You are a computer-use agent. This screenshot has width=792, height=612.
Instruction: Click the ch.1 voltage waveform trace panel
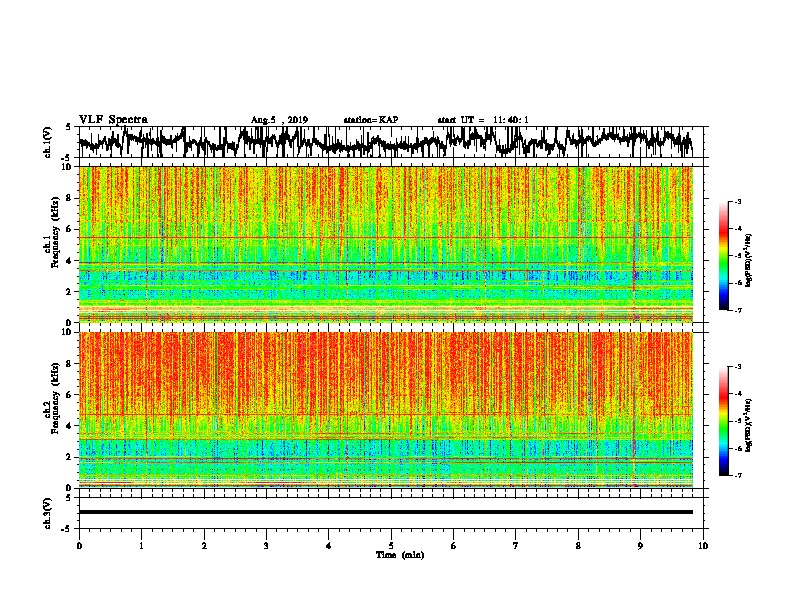pos(391,142)
